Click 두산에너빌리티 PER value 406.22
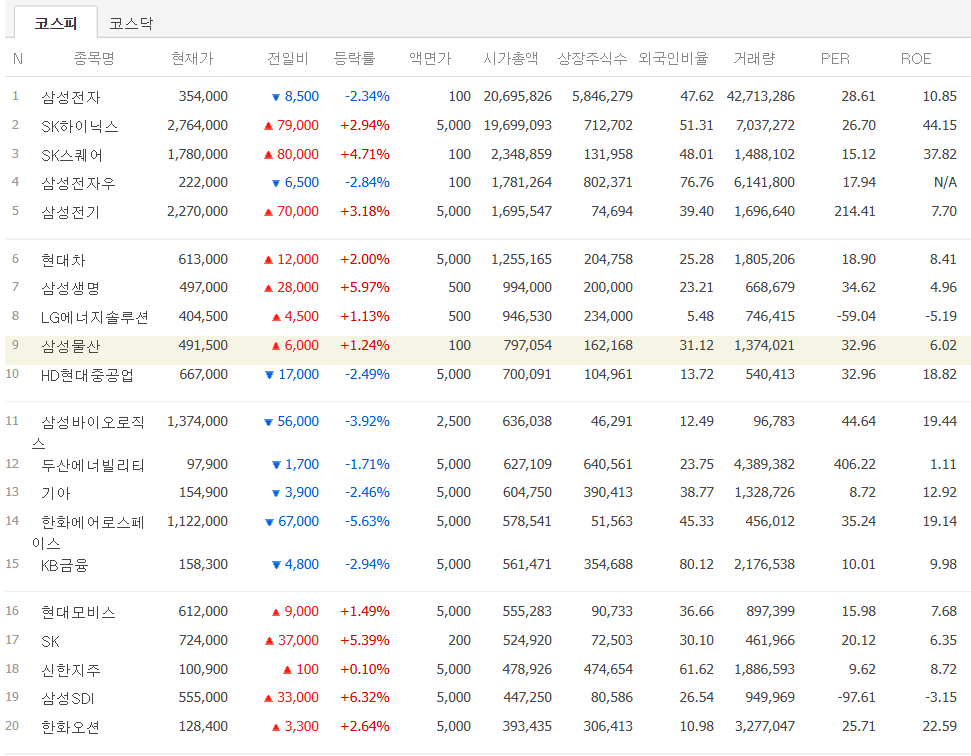The width and height of the screenshot is (971, 756). coord(855,464)
